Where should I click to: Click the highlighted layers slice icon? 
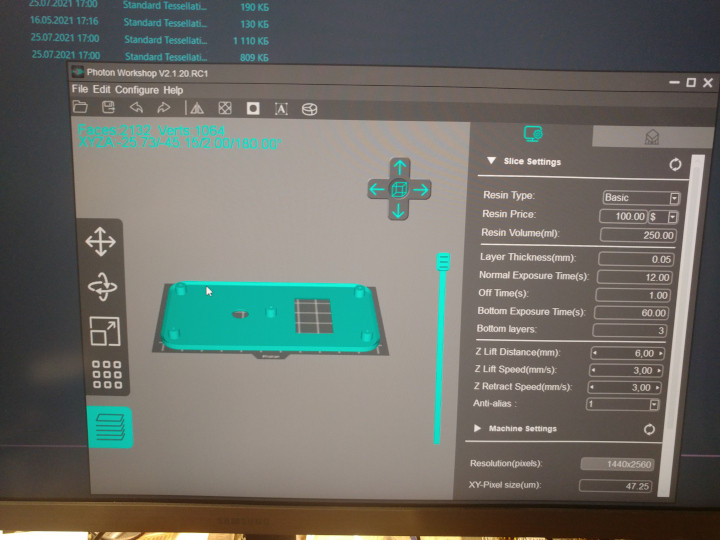(109, 427)
